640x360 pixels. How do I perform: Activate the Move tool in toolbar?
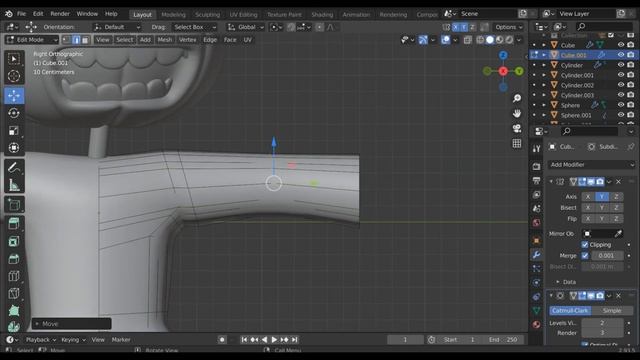click(x=14, y=96)
